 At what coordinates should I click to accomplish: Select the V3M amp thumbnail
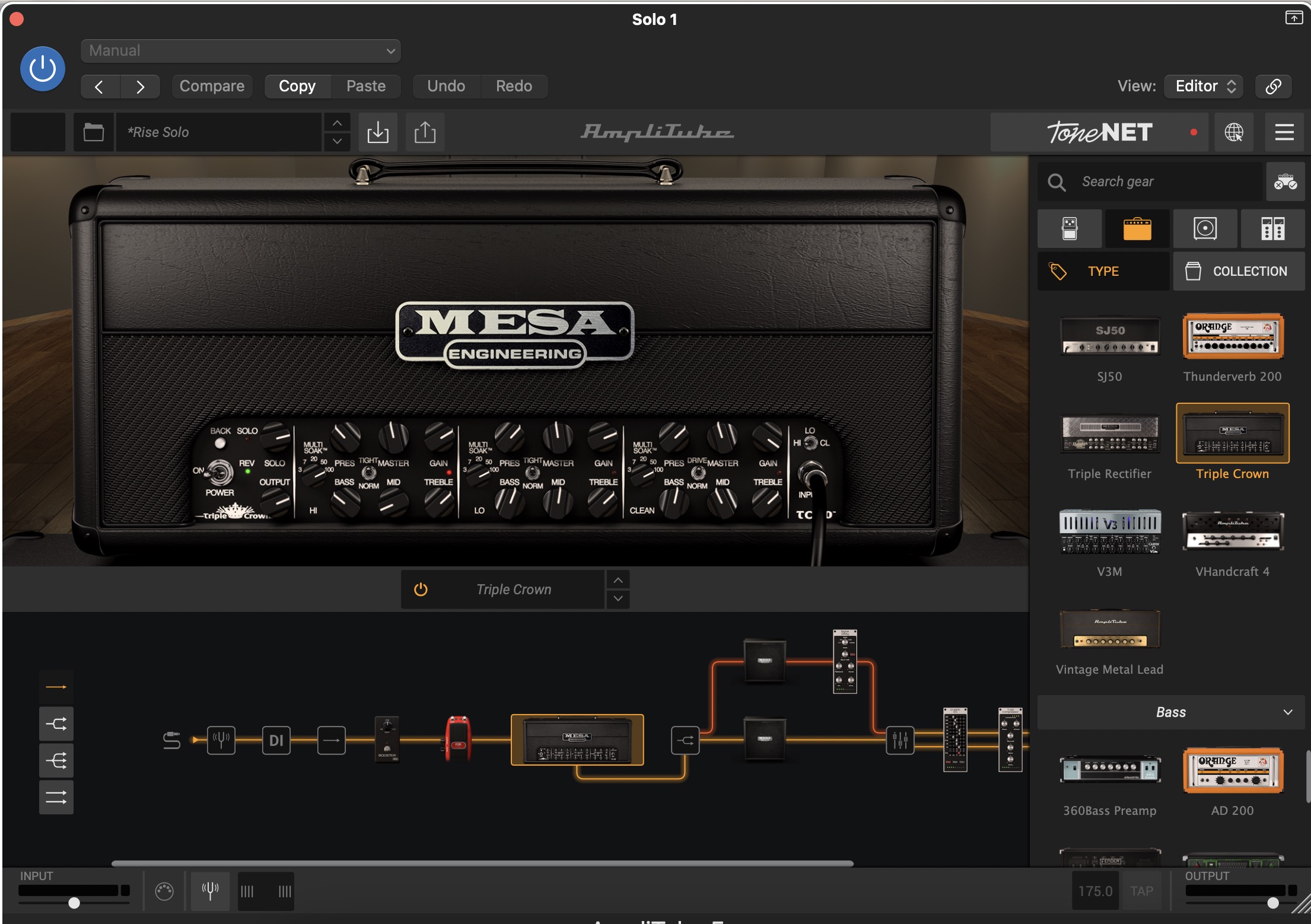coord(1110,531)
